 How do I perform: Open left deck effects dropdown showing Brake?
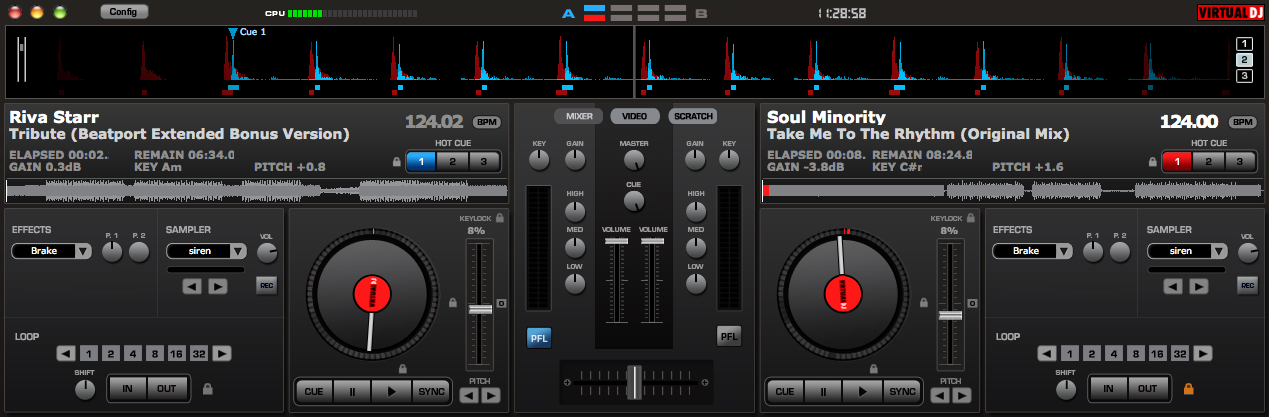52,251
